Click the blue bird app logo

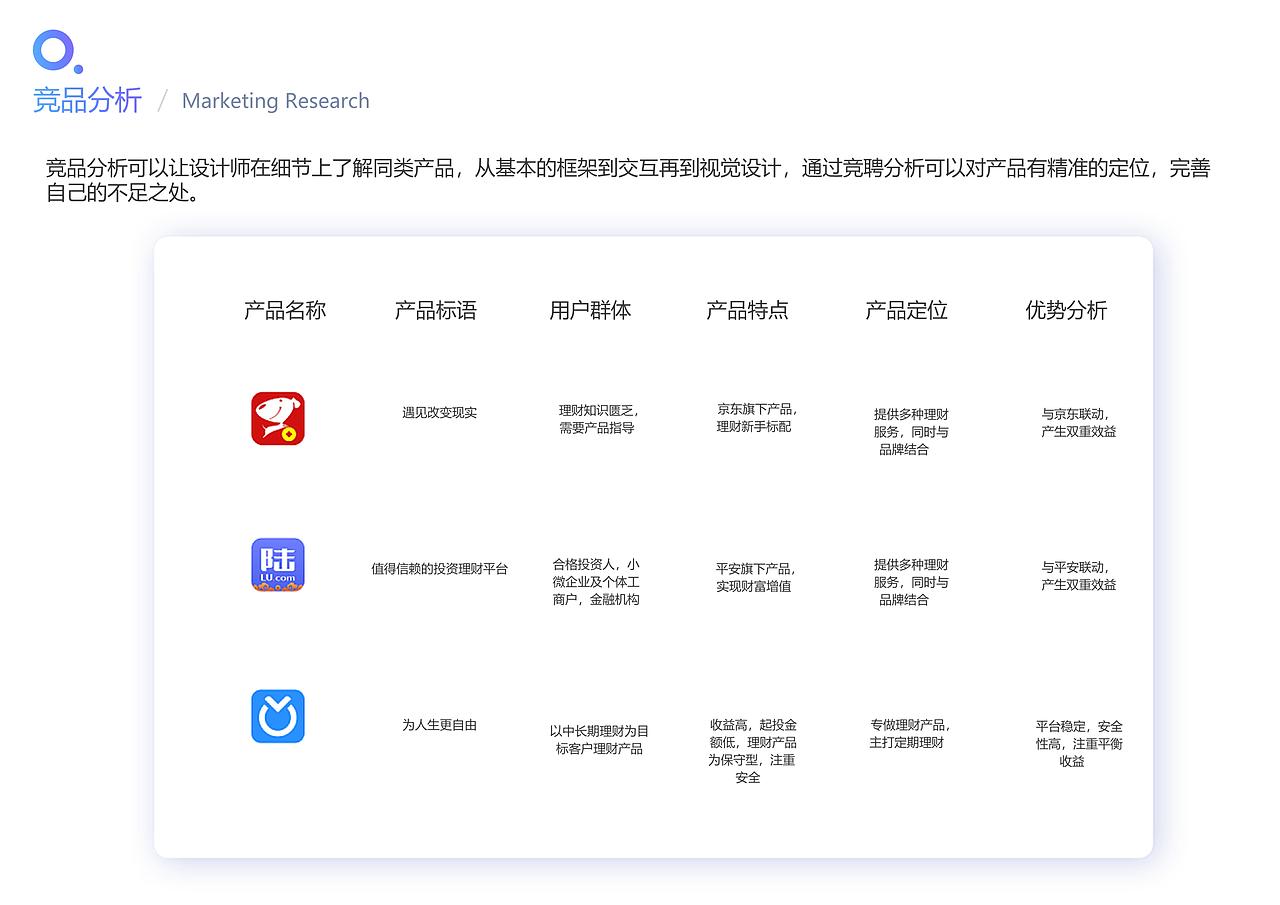(x=277, y=716)
